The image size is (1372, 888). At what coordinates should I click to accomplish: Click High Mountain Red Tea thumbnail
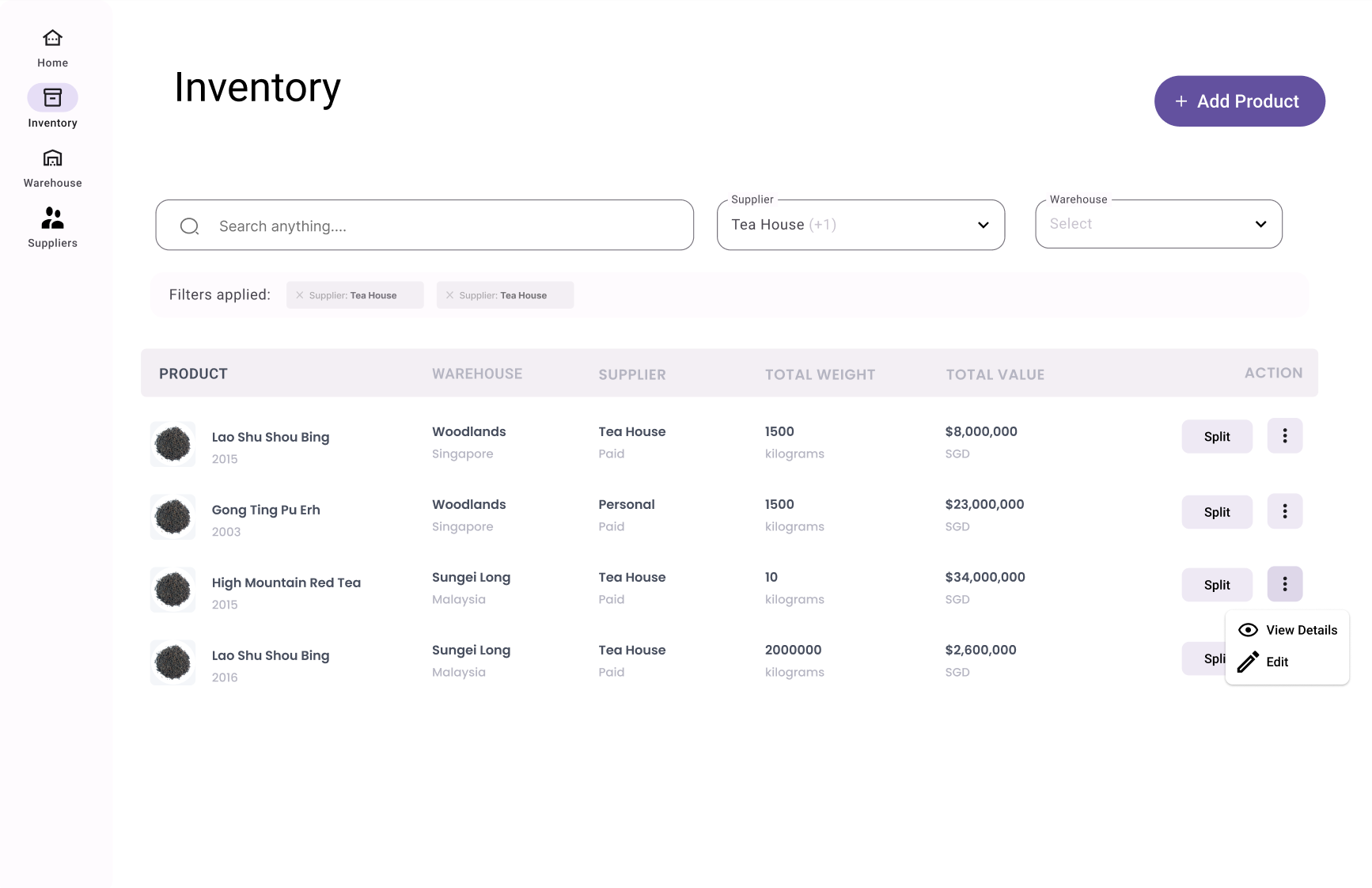click(172, 590)
